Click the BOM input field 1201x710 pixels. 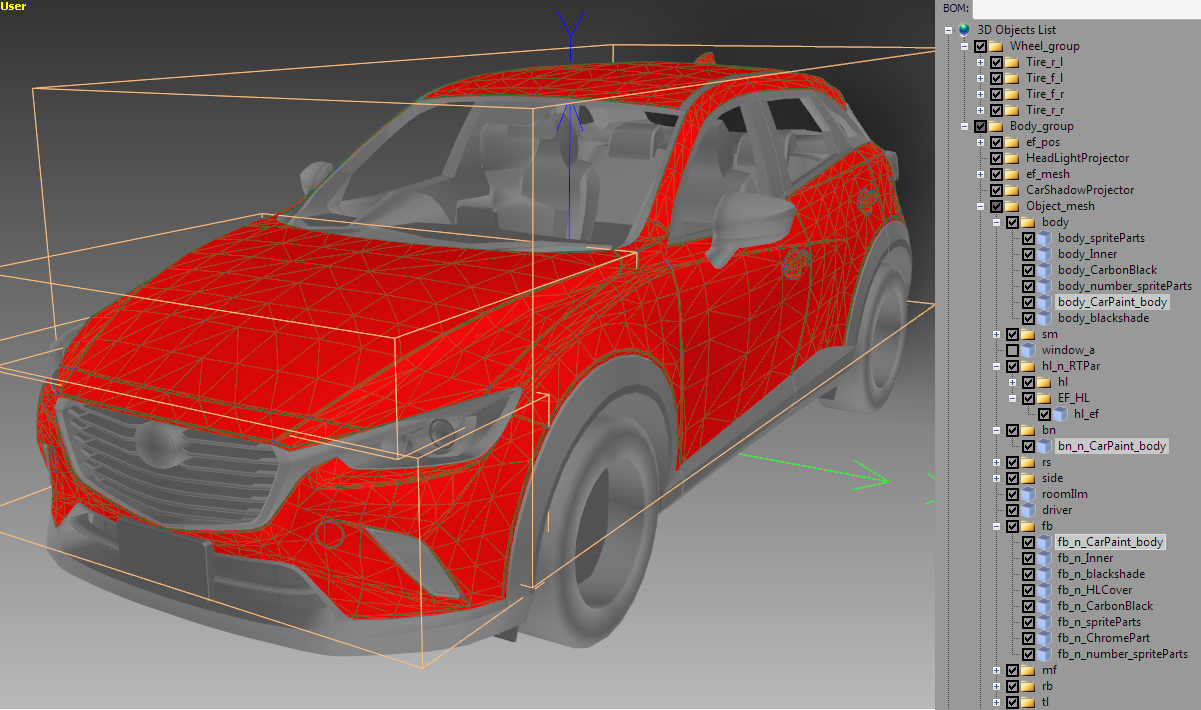1087,8
